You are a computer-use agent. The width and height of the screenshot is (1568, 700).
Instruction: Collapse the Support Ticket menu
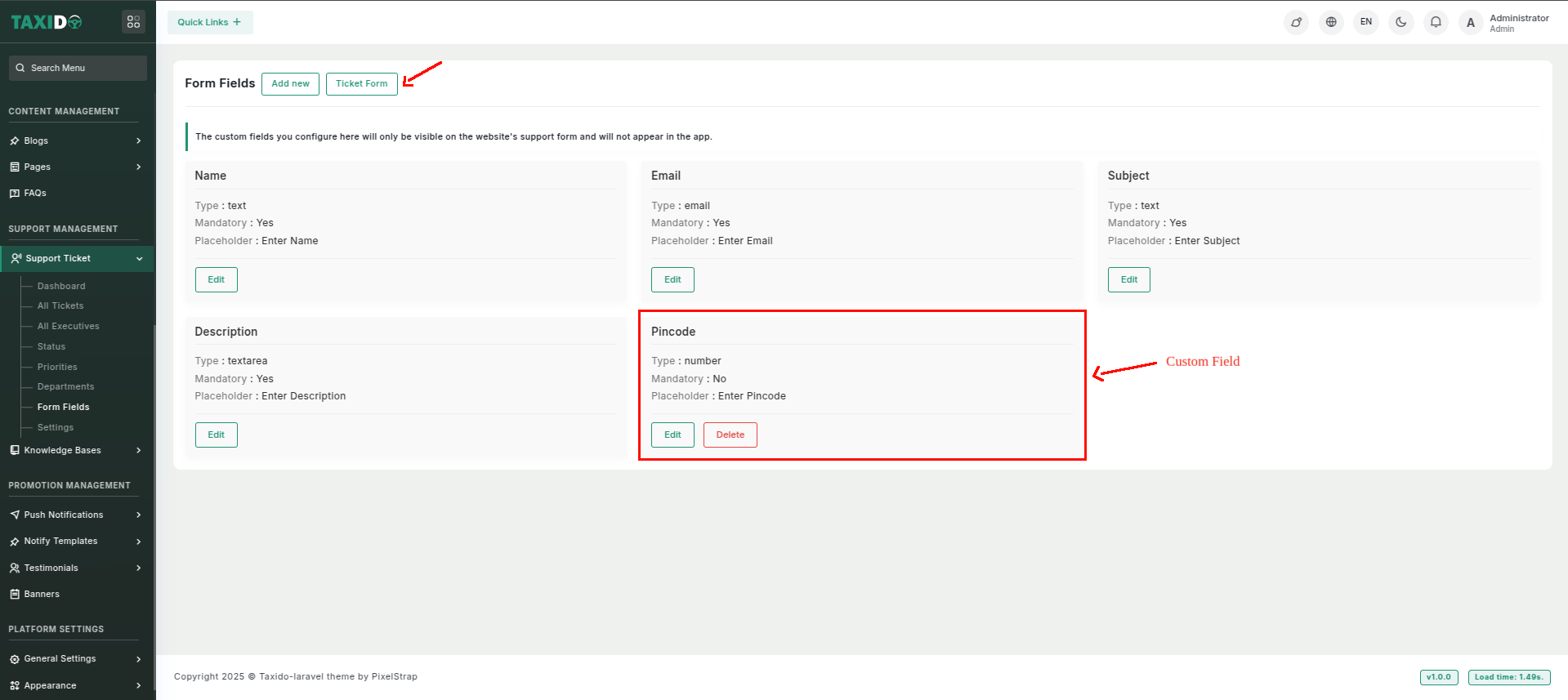pos(76,258)
